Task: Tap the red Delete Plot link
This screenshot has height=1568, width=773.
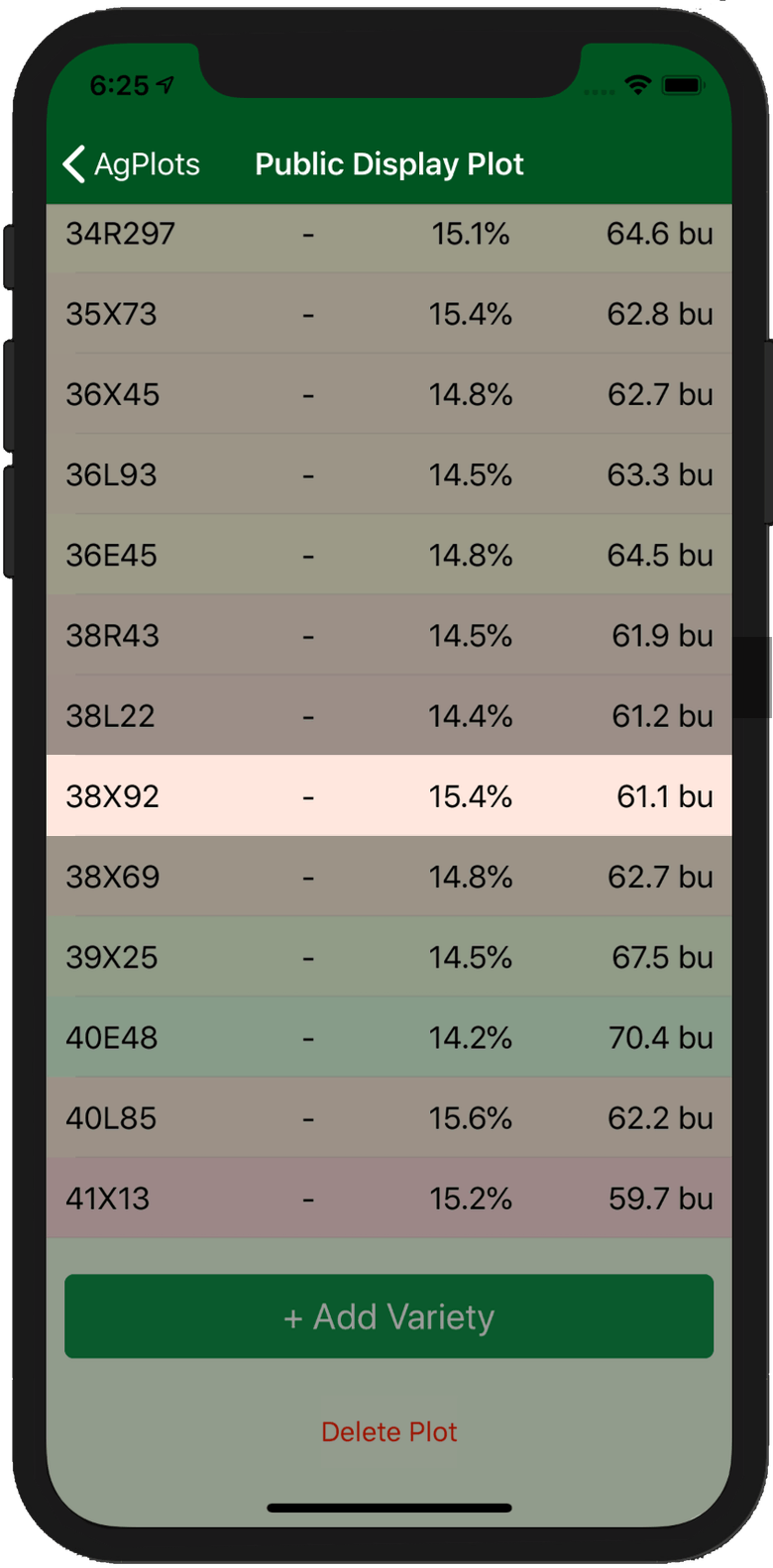Action: pos(389,1431)
